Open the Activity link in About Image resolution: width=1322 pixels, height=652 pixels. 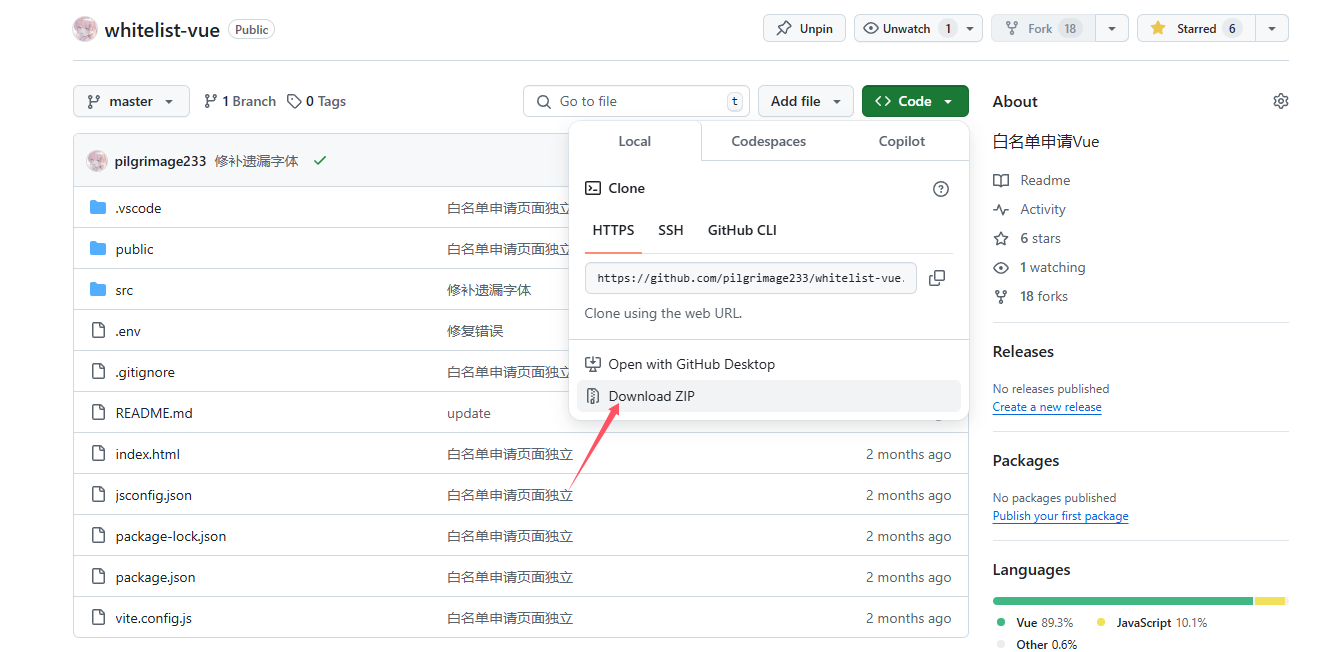[1043, 210]
